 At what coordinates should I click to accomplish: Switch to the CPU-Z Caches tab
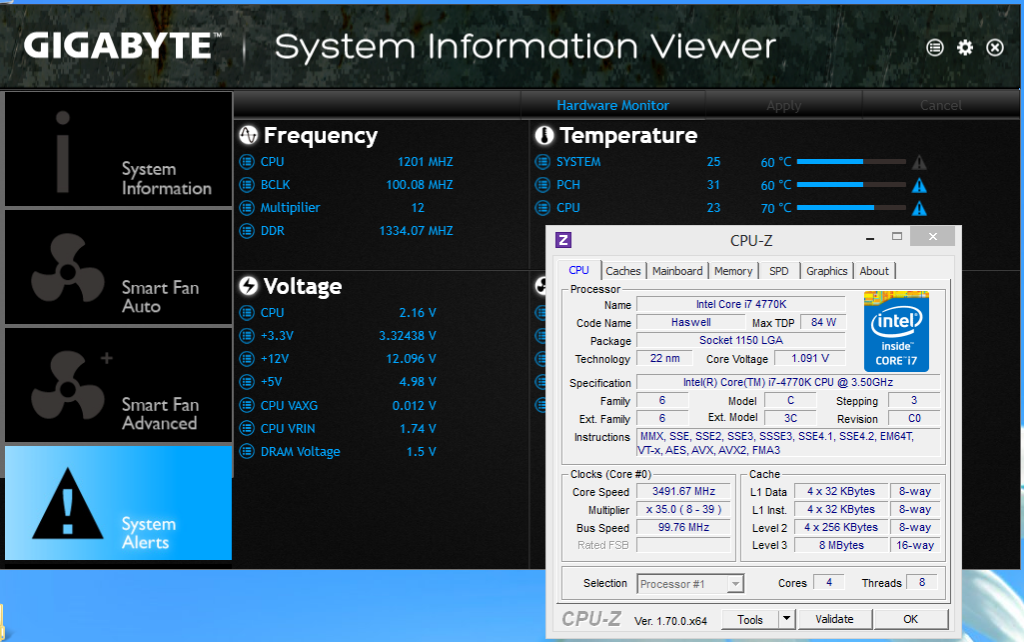tap(623, 271)
